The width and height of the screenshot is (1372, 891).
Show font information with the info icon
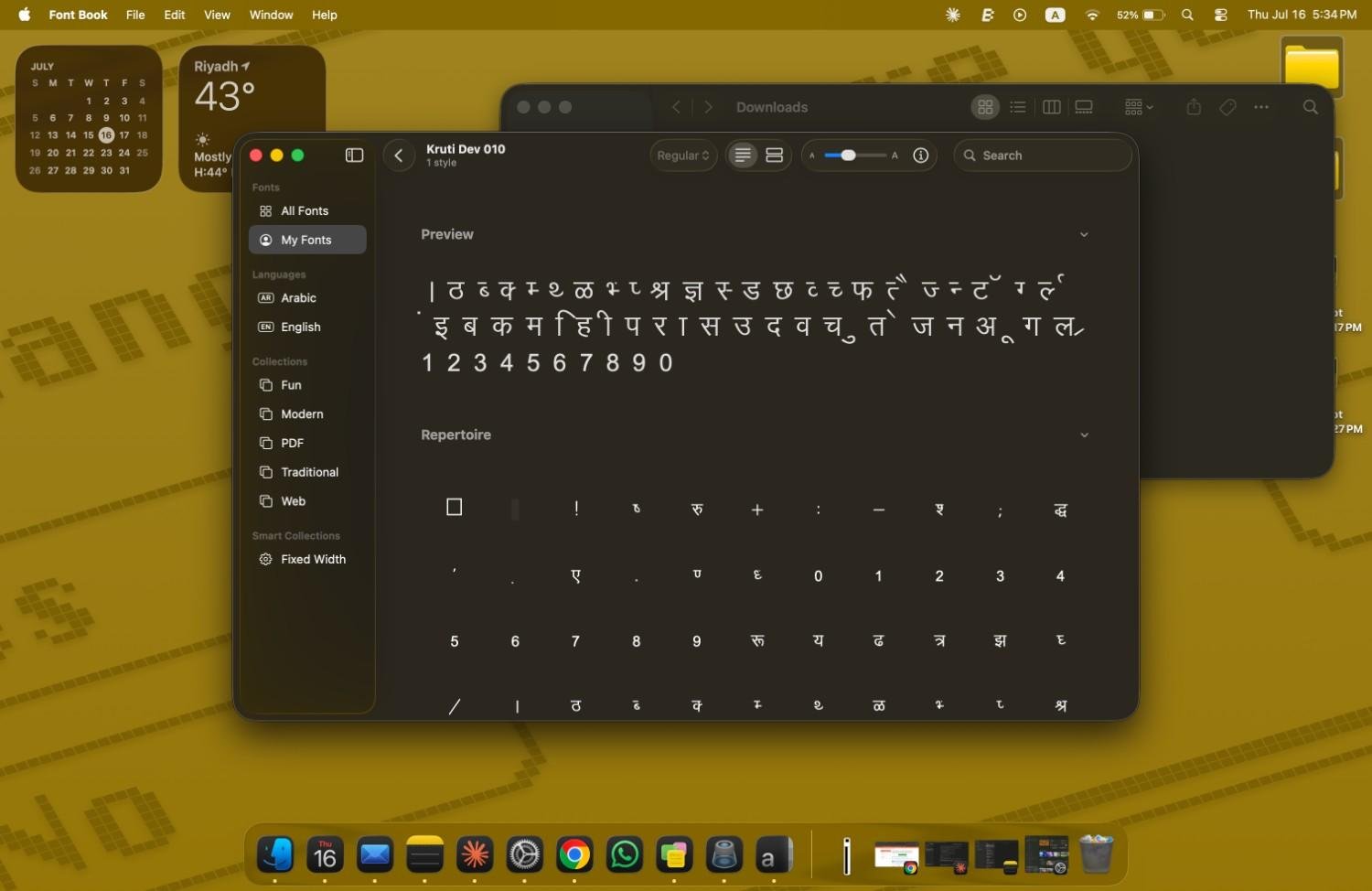(x=921, y=156)
